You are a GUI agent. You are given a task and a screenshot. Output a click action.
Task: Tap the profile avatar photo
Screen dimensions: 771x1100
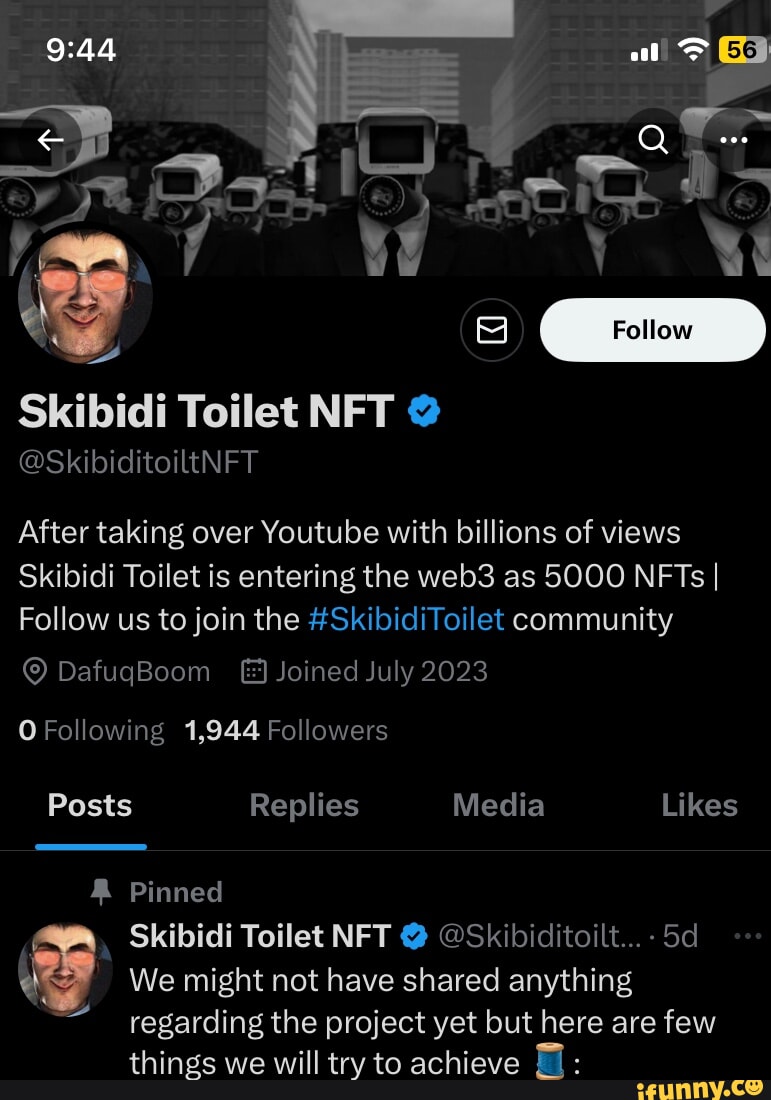(x=85, y=295)
